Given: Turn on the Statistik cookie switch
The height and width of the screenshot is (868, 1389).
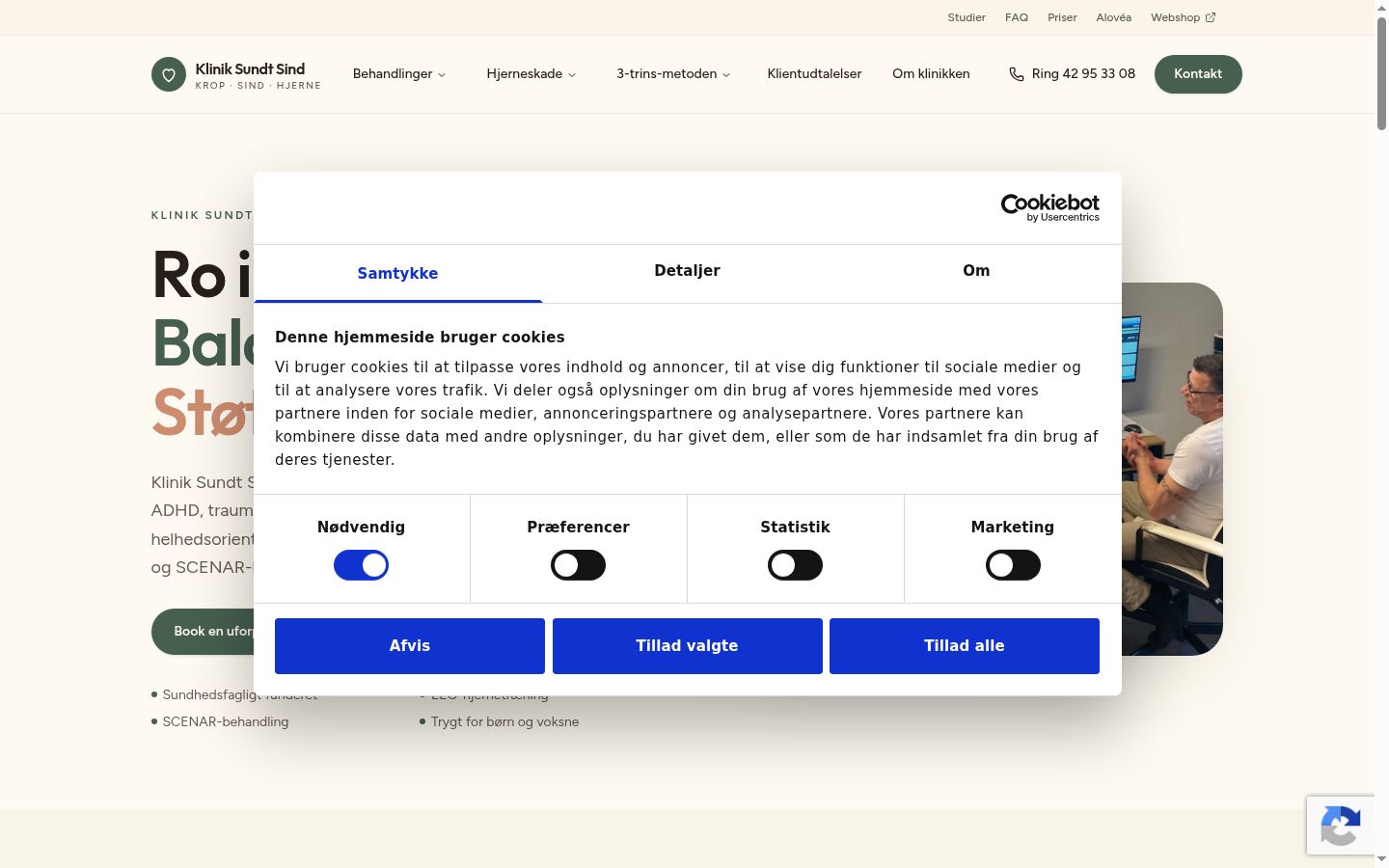Looking at the screenshot, I should [795, 565].
